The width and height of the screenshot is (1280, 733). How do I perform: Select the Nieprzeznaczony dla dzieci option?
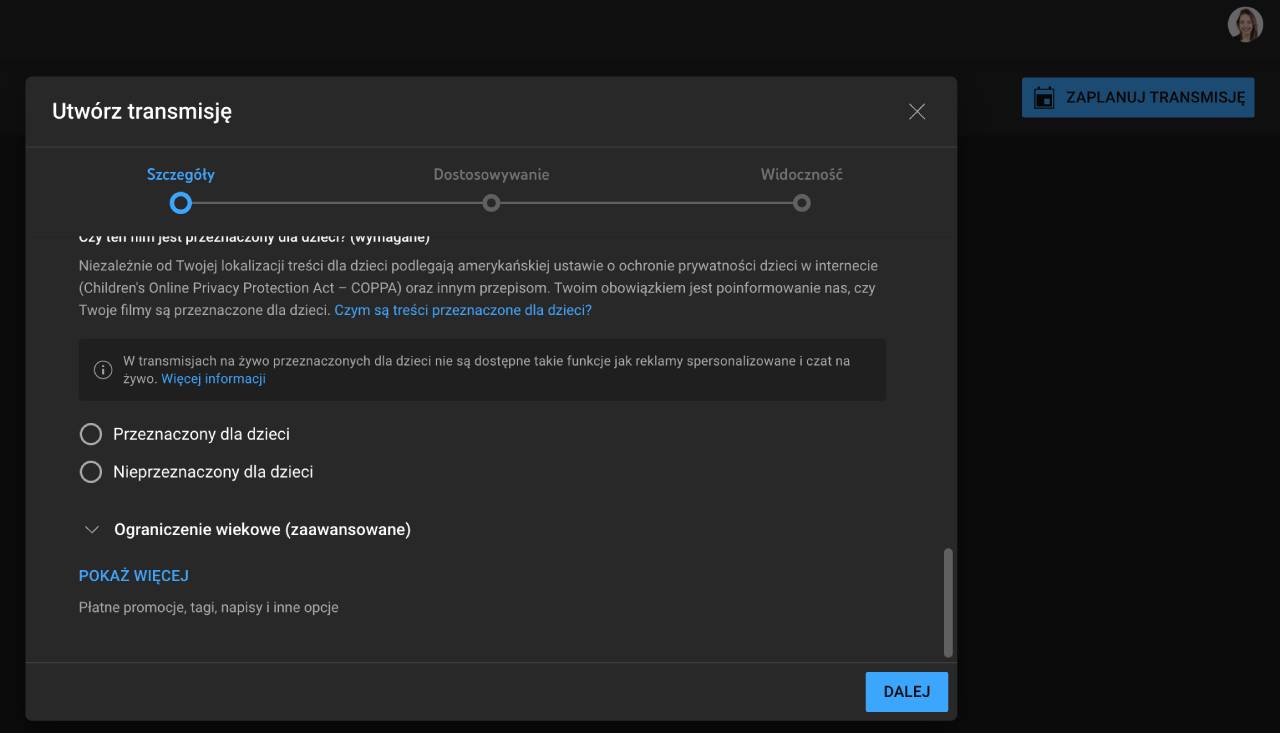pyautogui.click(x=91, y=472)
